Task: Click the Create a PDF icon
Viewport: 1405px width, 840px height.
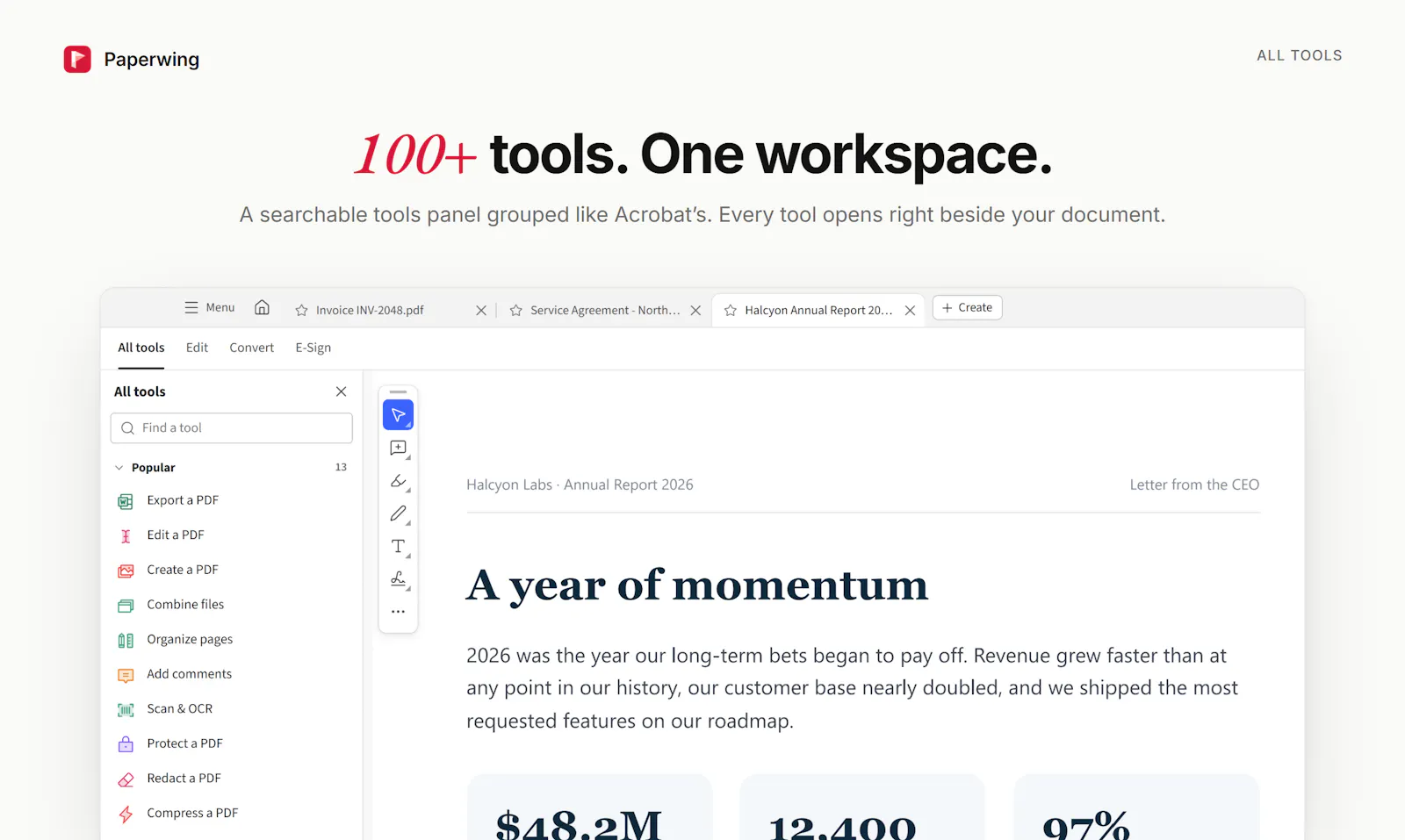Action: [x=126, y=571]
